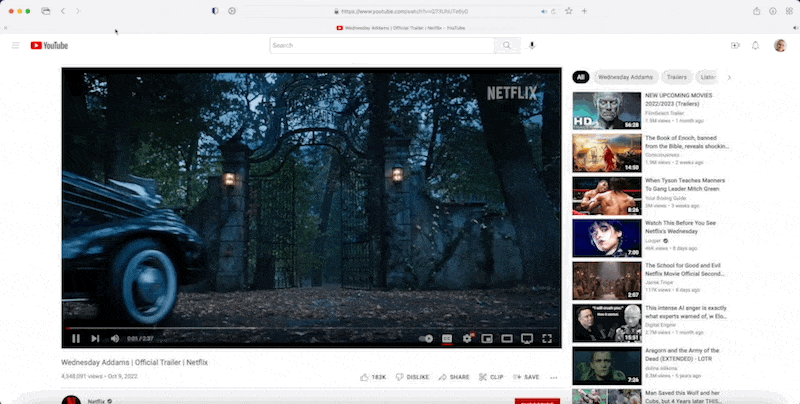Select the Wednesday Addams filter chip
Viewport: 800px width, 404px height.
pyautogui.click(x=626, y=77)
